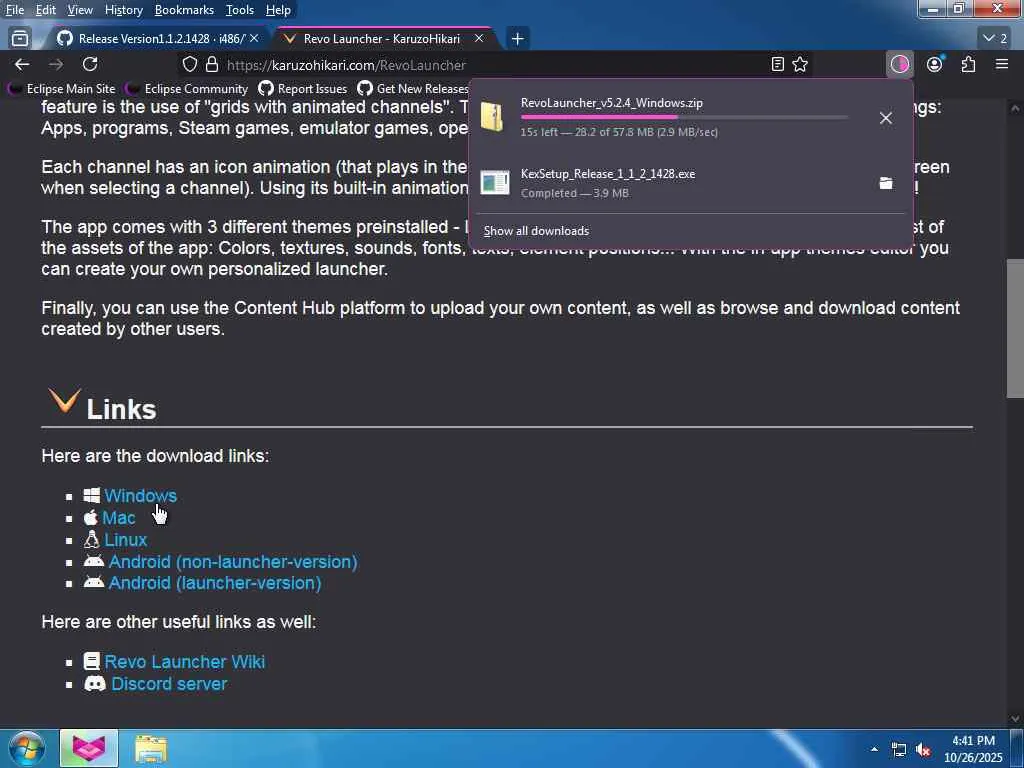Viewport: 1024px width, 768px height.
Task: Open Get New Releases bookmark
Action: pyautogui.click(x=413, y=88)
